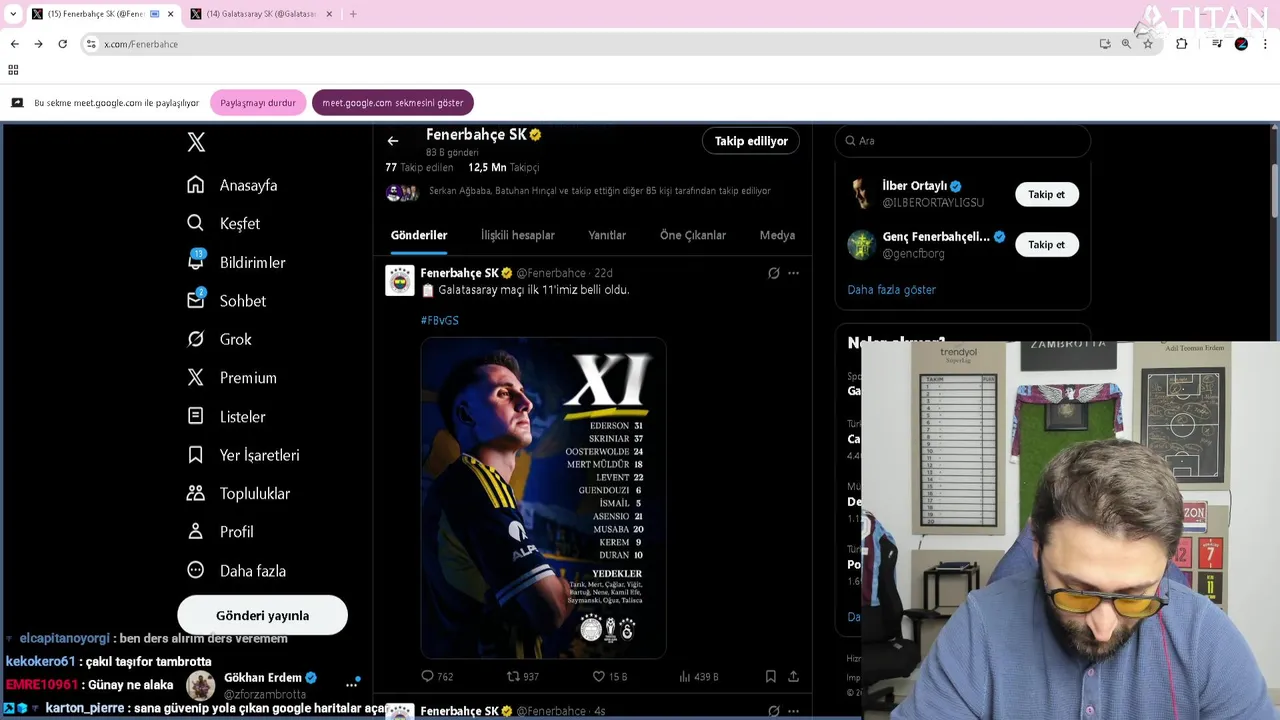Click the #FBvGS hashtag
The height and width of the screenshot is (720, 1280).
point(440,320)
